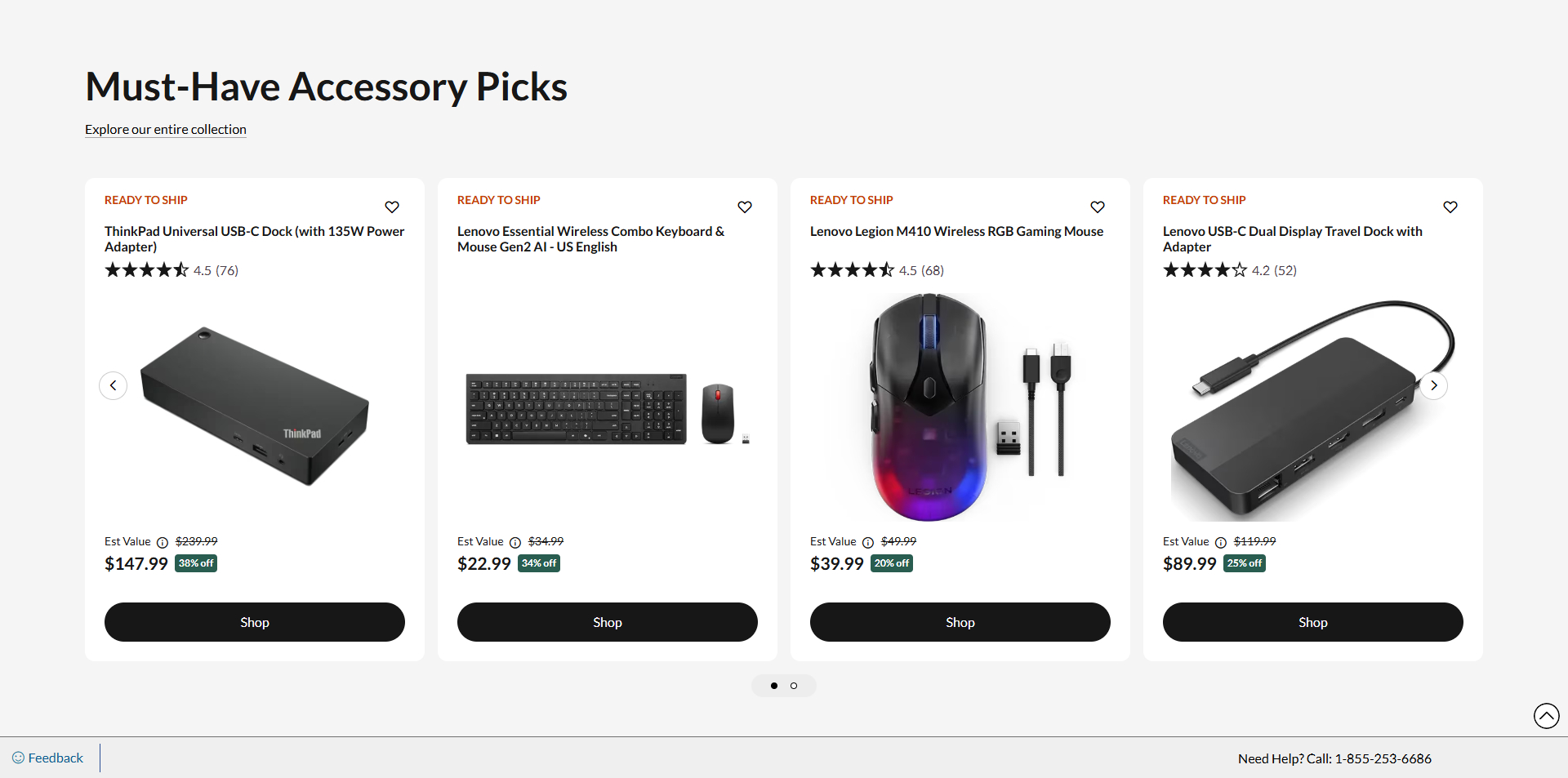Select the second carousel pagination dot
Screen dimensions: 1568x778
click(x=794, y=686)
